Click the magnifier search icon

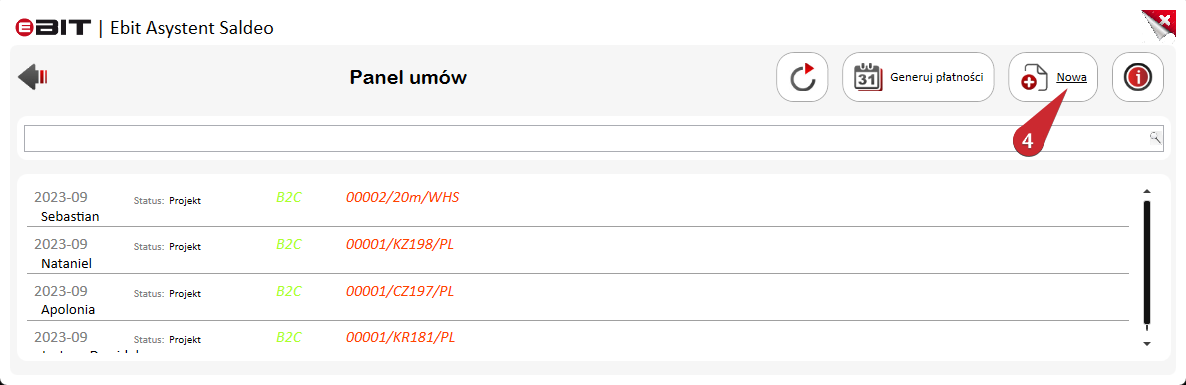[x=1156, y=137]
